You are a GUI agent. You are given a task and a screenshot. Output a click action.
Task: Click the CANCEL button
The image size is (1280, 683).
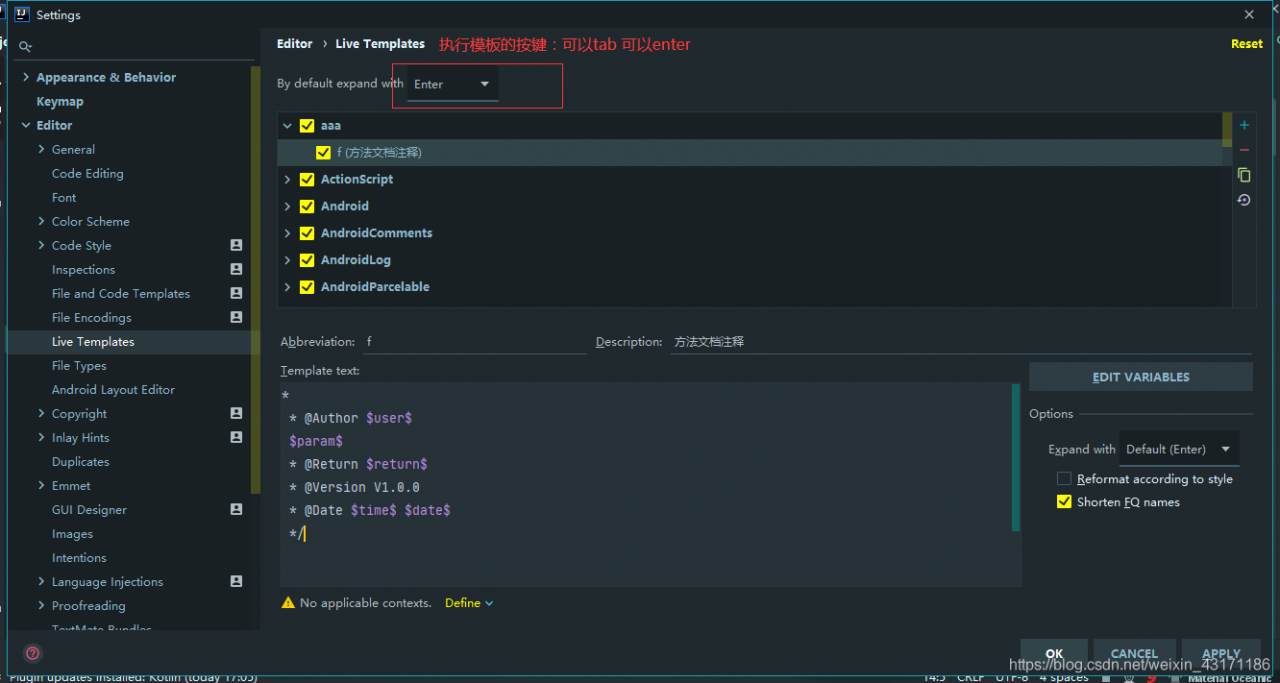1134,653
